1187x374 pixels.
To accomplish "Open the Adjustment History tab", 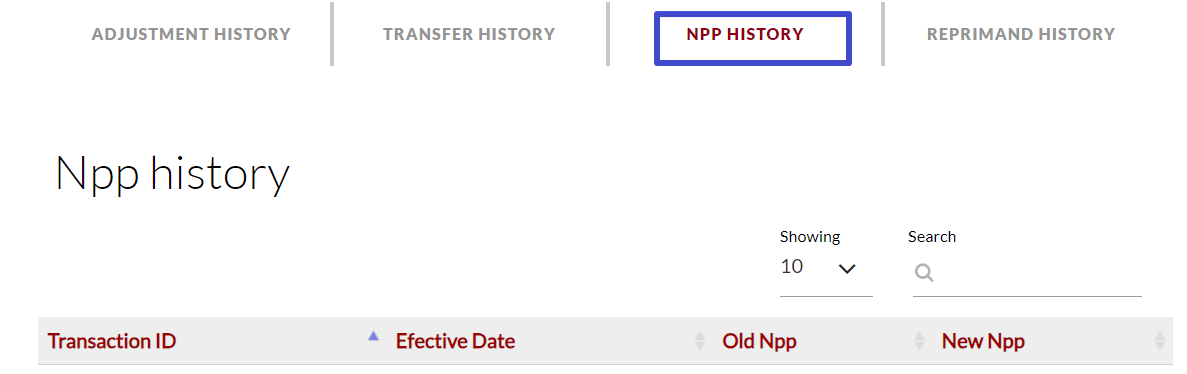I will 191,34.
